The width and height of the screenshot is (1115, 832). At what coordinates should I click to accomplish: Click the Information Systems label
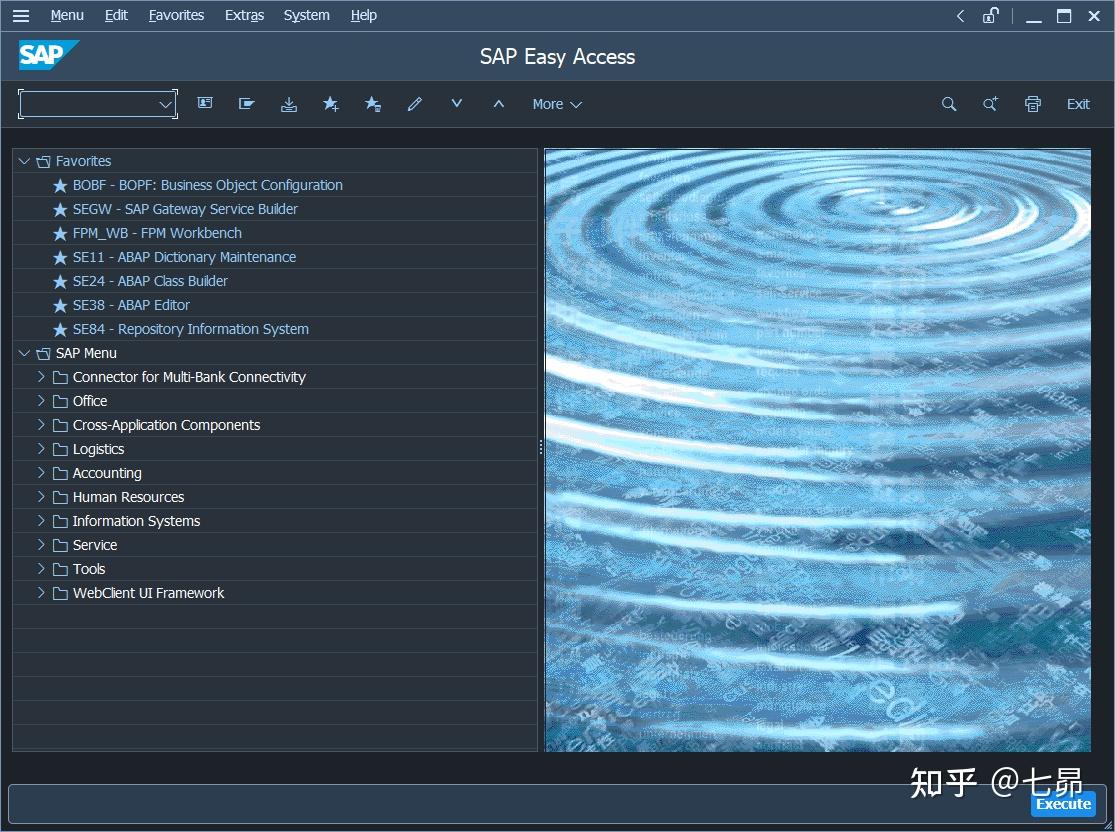(136, 521)
